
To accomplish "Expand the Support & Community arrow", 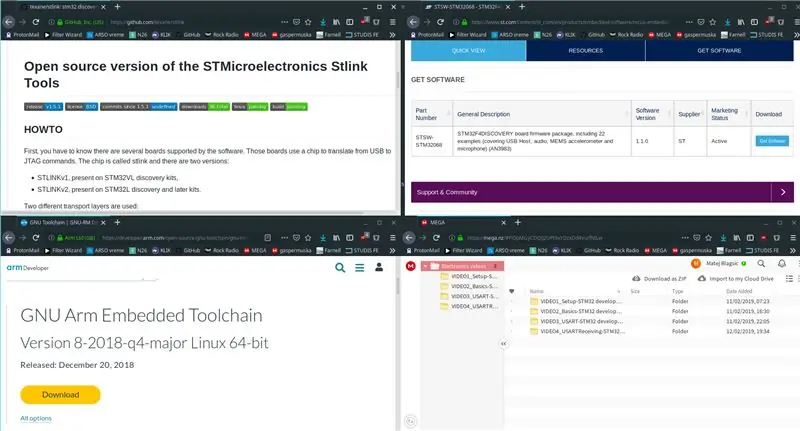I will [783, 192].
